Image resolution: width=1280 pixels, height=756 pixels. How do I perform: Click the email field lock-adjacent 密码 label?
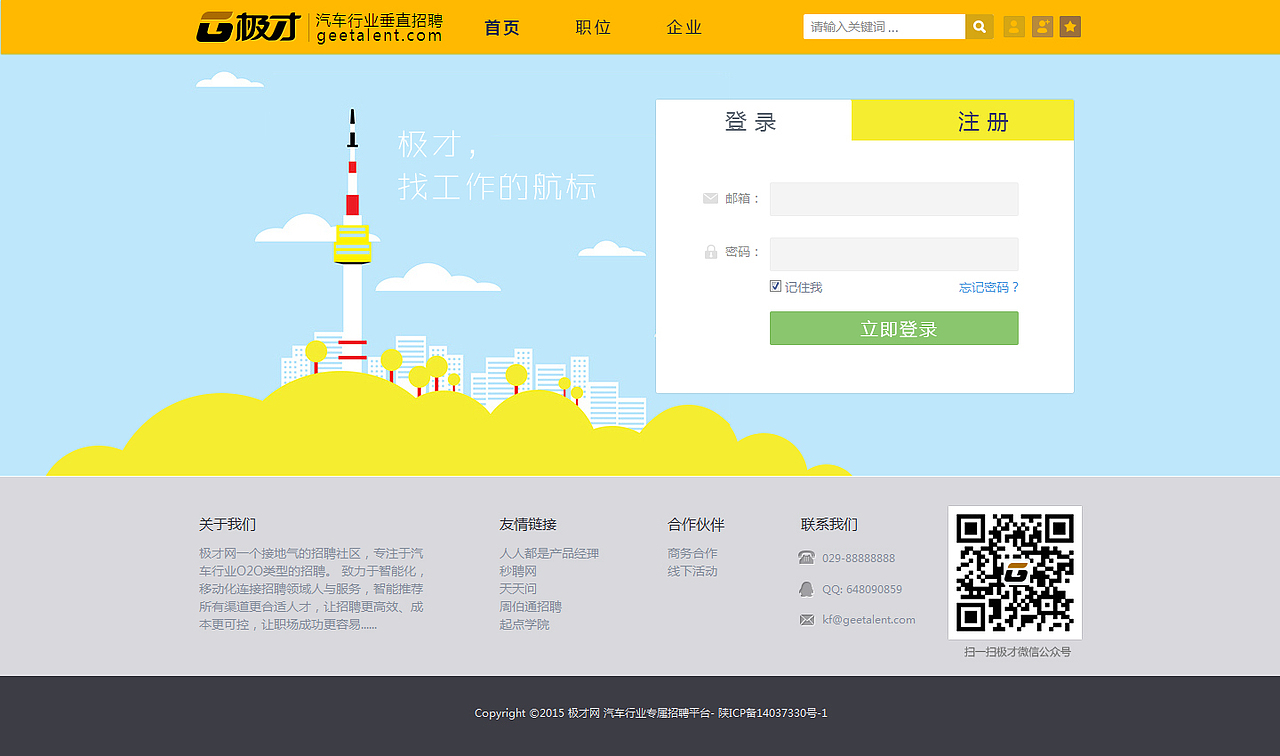[x=739, y=251]
